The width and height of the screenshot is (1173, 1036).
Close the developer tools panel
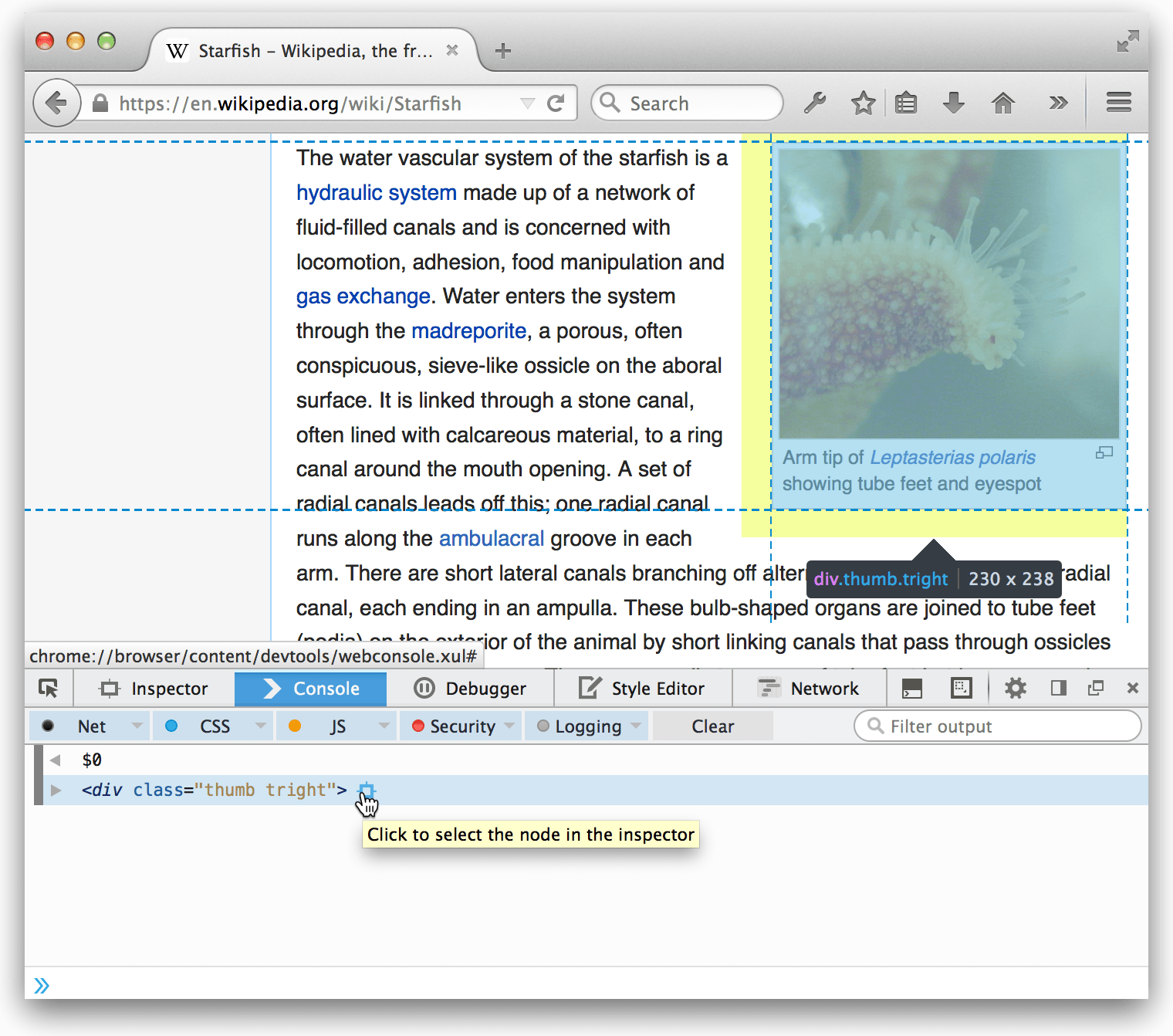click(1133, 688)
